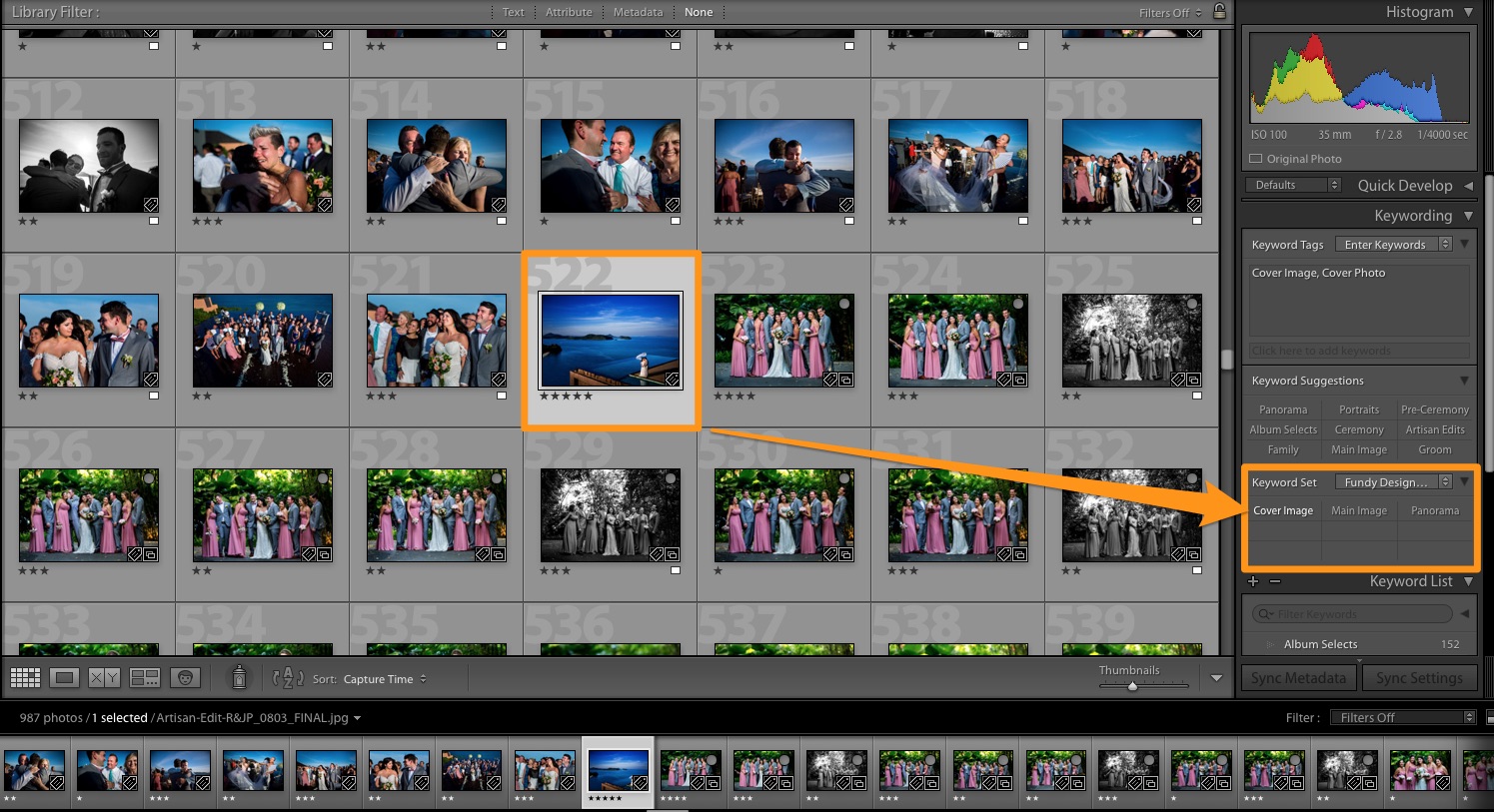
Task: Toggle the Panorama keyword suggestion
Action: [x=1282, y=409]
